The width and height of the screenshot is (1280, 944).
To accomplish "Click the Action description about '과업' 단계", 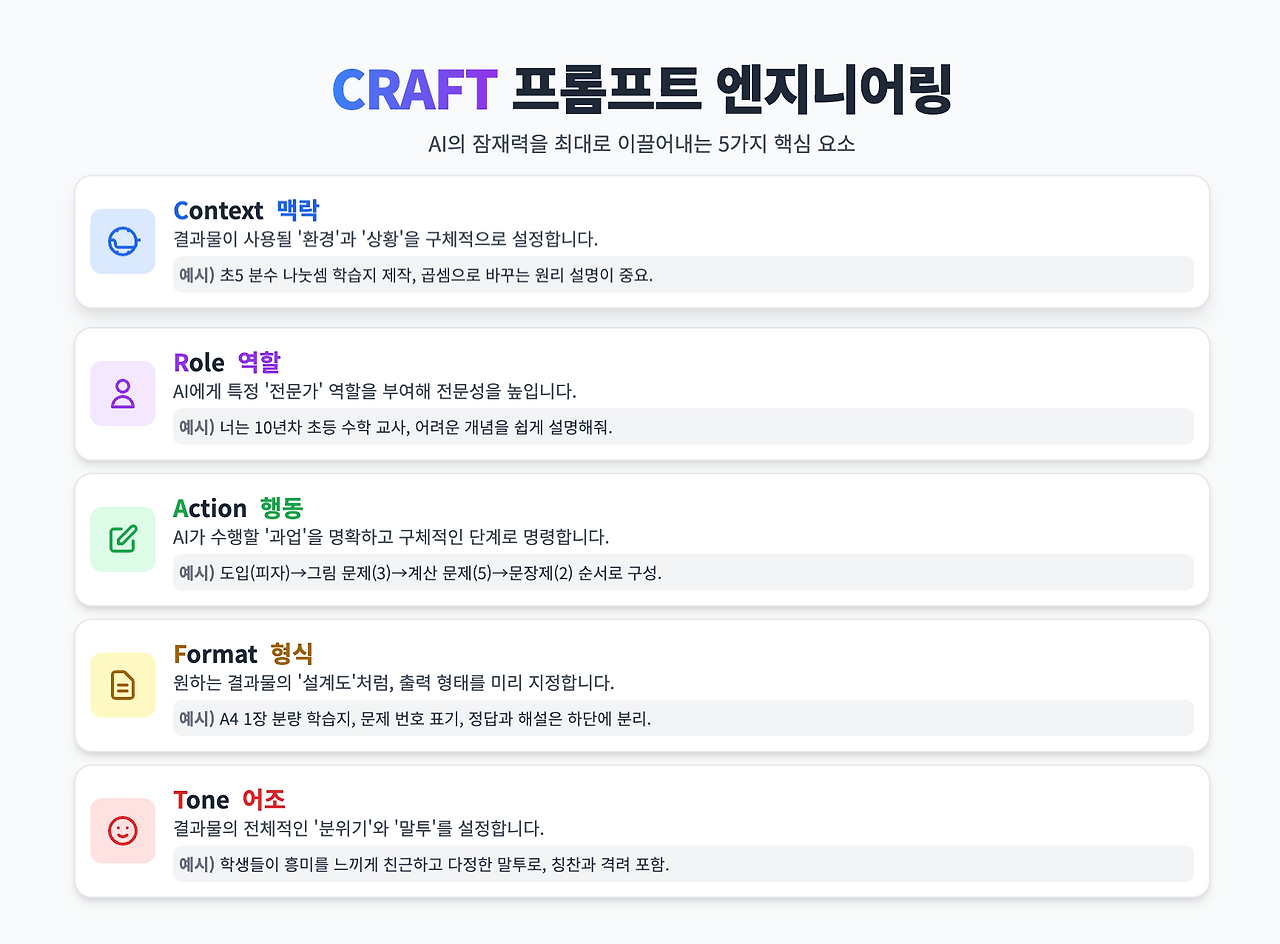I will tap(391, 537).
